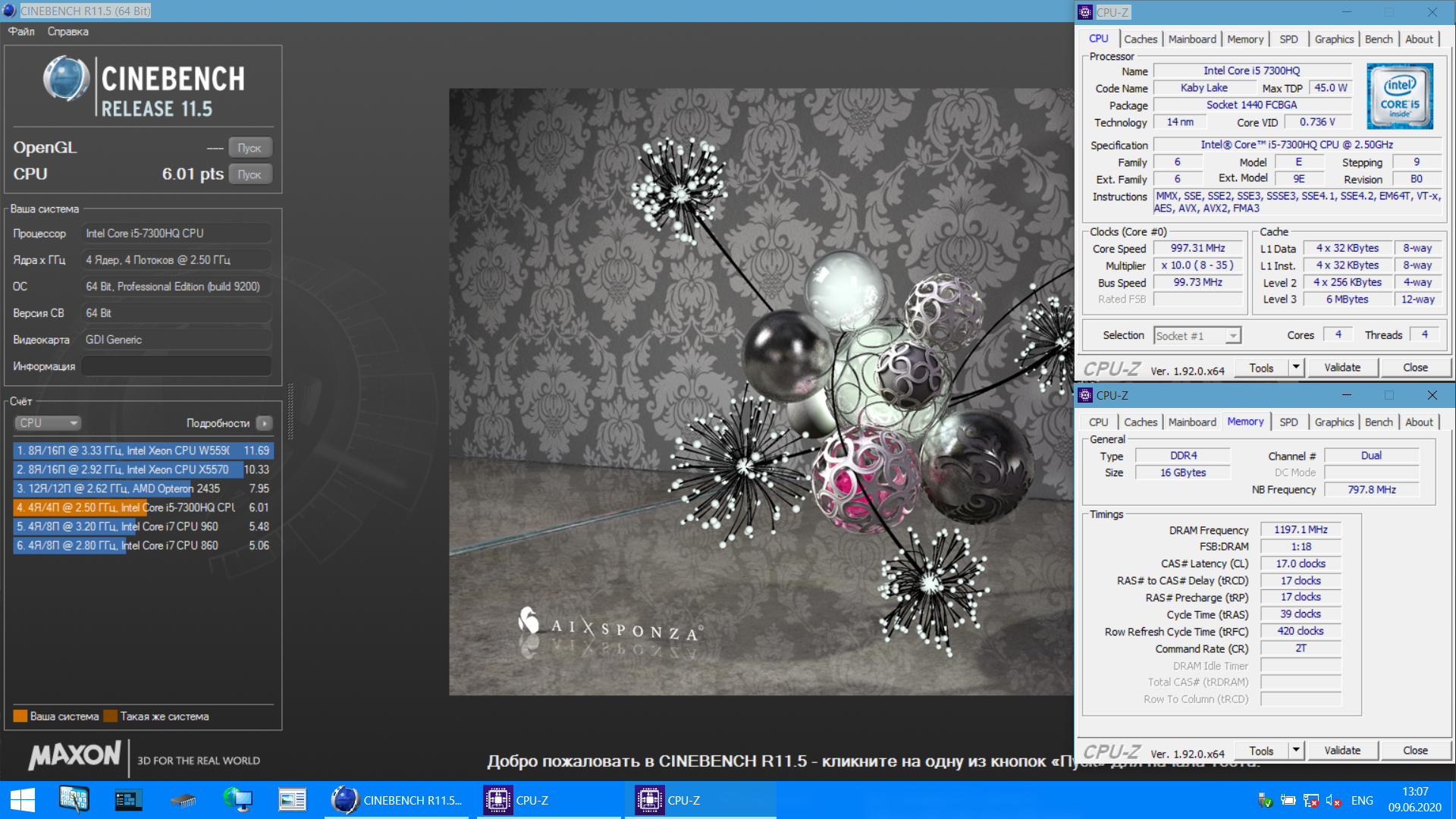Run the CPU test with Пуск
The width and height of the screenshot is (1456, 819).
249,174
